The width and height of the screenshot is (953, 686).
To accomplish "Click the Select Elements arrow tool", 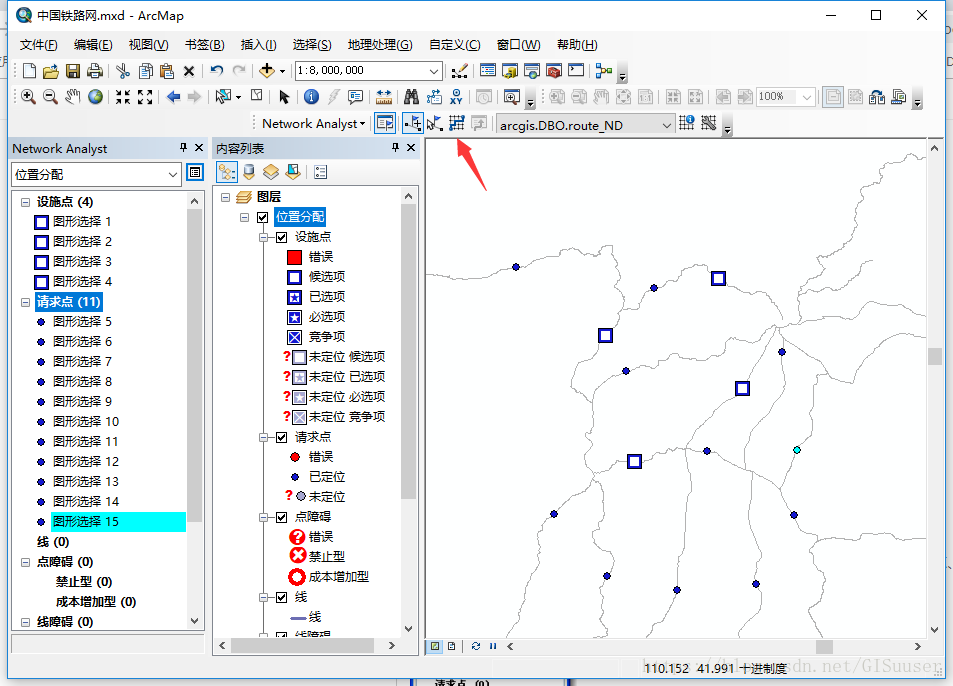I will pos(284,97).
